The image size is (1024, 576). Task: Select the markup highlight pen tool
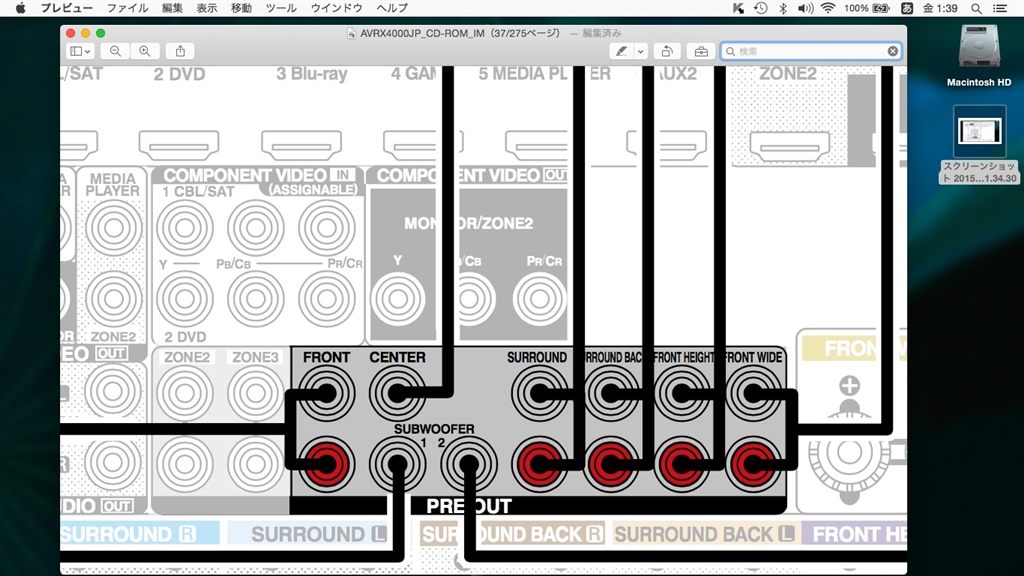coord(621,51)
